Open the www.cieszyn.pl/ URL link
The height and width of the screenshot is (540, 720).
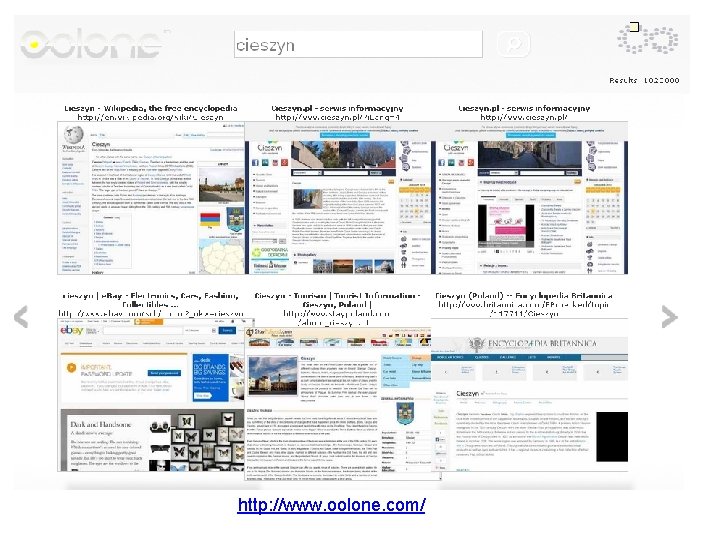pyautogui.click(x=524, y=117)
